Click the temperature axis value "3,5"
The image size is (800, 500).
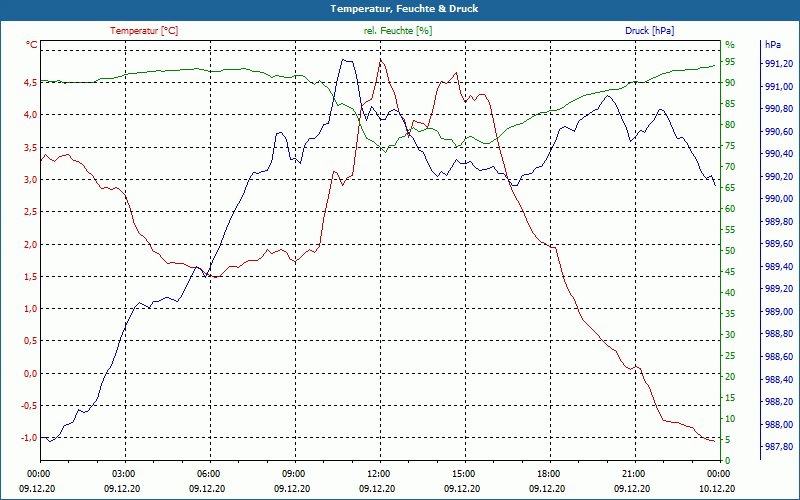click(x=31, y=147)
